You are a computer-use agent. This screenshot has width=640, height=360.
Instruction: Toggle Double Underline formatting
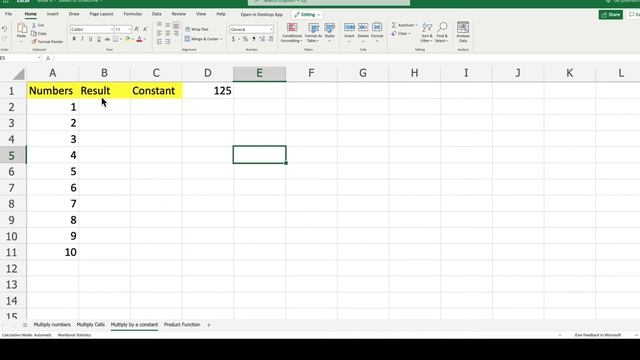pos(98,39)
